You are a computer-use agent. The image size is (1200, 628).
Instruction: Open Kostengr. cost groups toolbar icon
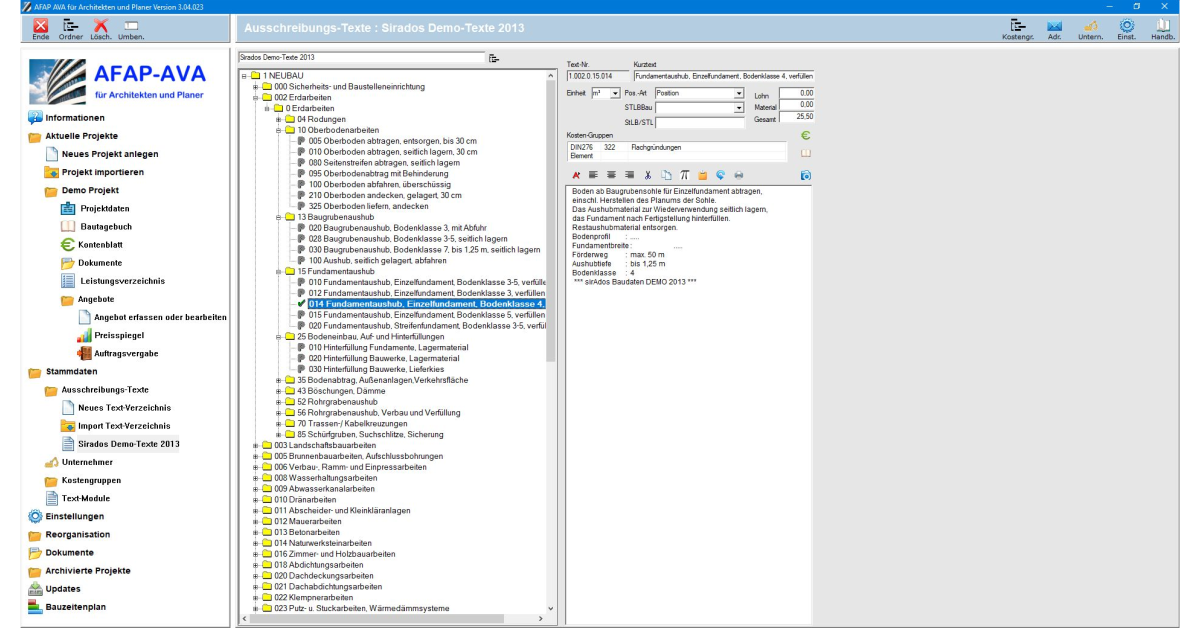1018,25
